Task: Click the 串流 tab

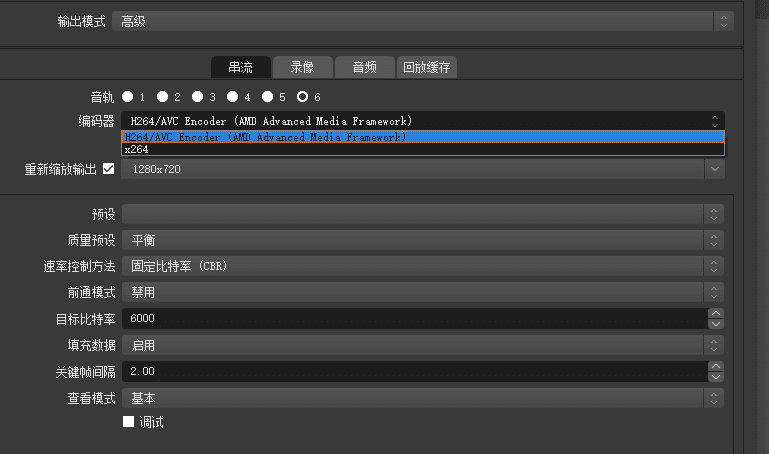Action: click(x=240, y=67)
